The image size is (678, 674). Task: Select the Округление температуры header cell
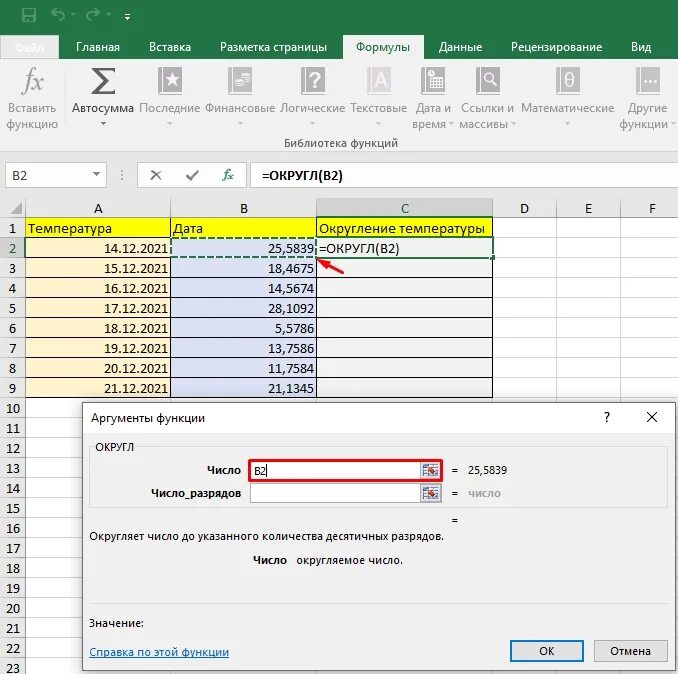click(405, 228)
